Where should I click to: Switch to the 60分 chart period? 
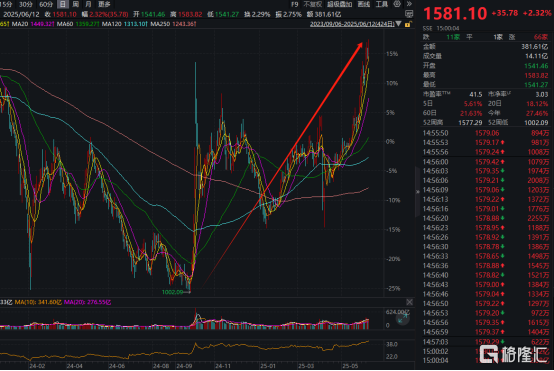(46, 4)
